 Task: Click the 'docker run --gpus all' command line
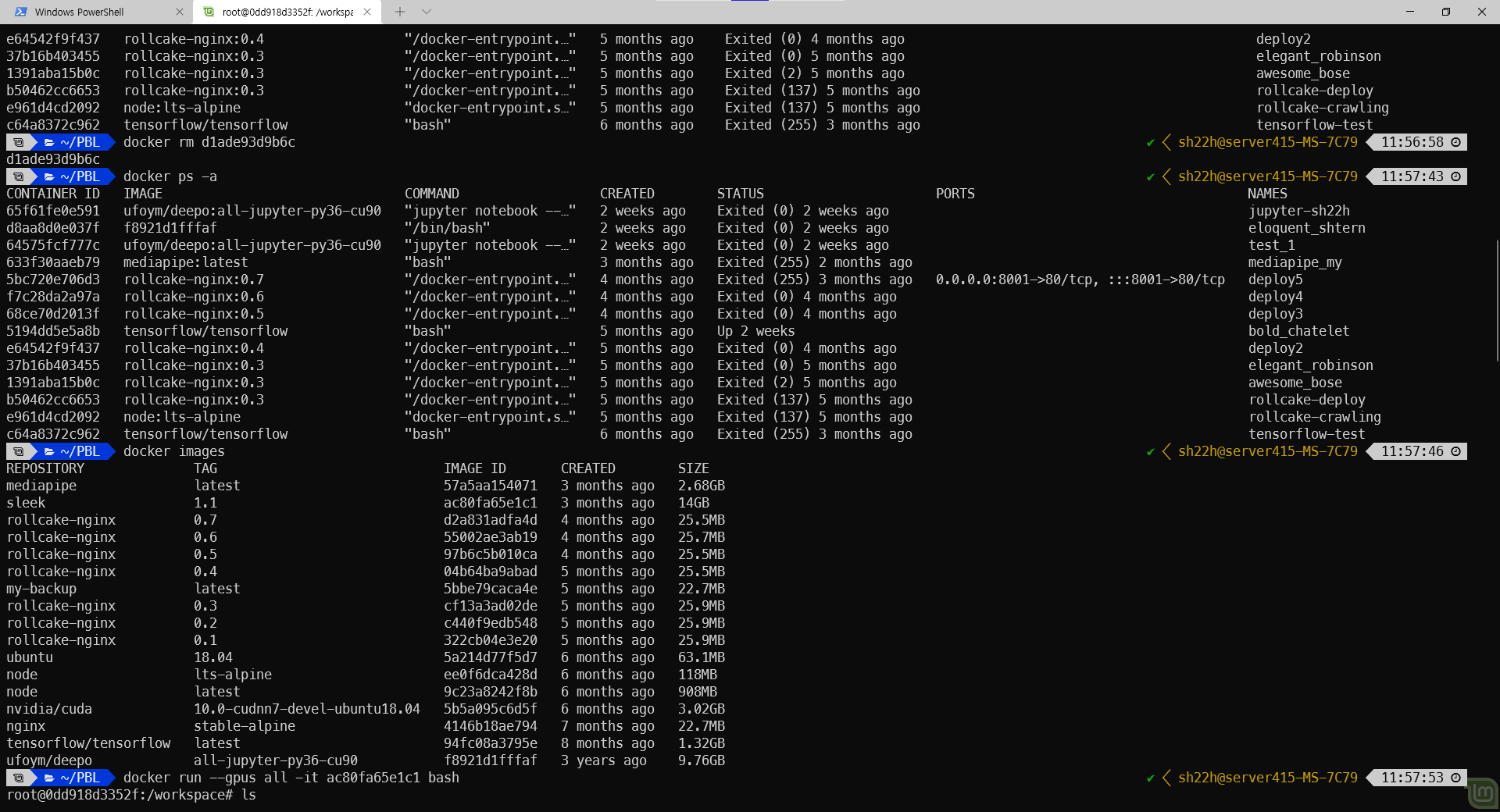click(291, 778)
